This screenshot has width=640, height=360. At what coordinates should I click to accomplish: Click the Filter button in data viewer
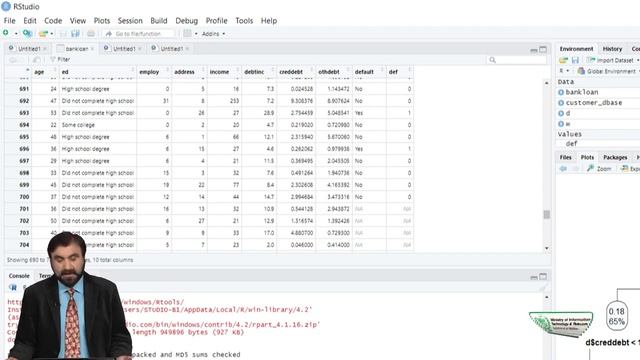click(60, 60)
